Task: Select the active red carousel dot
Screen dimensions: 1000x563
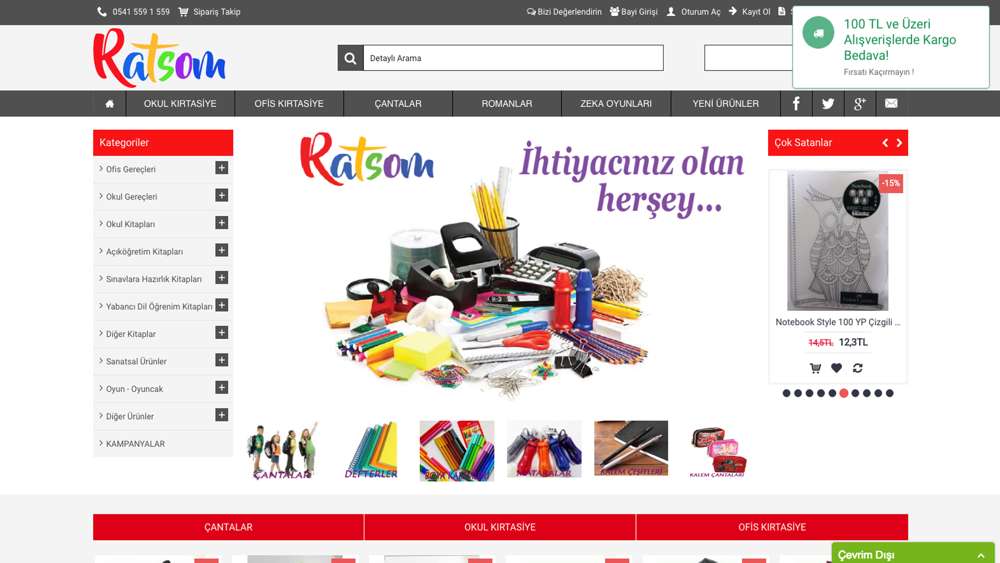Action: [844, 393]
